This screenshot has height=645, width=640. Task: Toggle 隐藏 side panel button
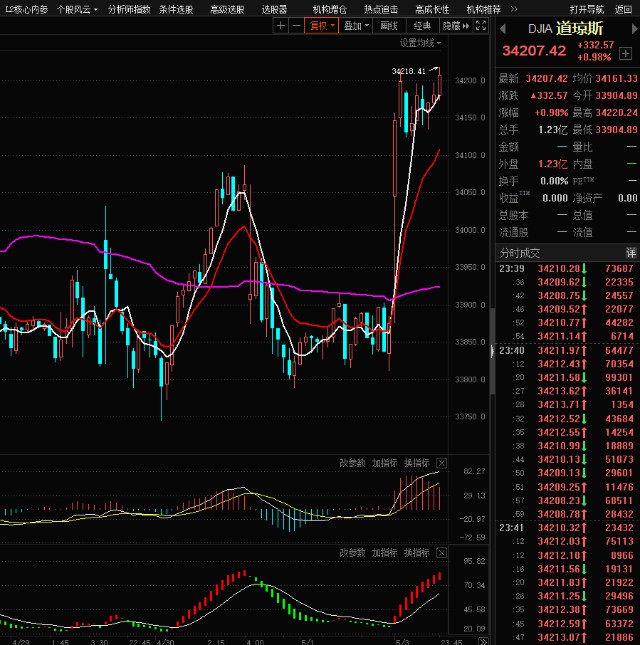[455, 26]
